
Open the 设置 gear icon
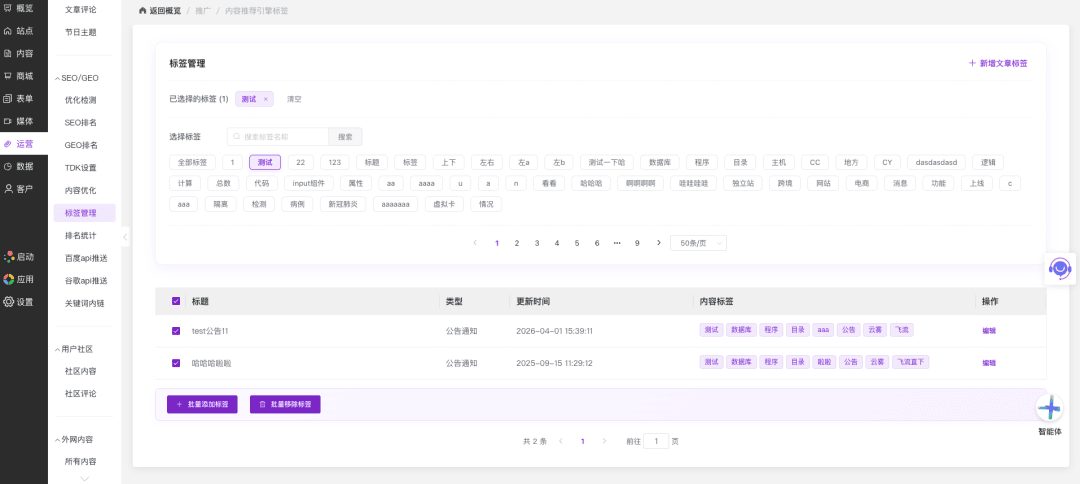[8, 302]
